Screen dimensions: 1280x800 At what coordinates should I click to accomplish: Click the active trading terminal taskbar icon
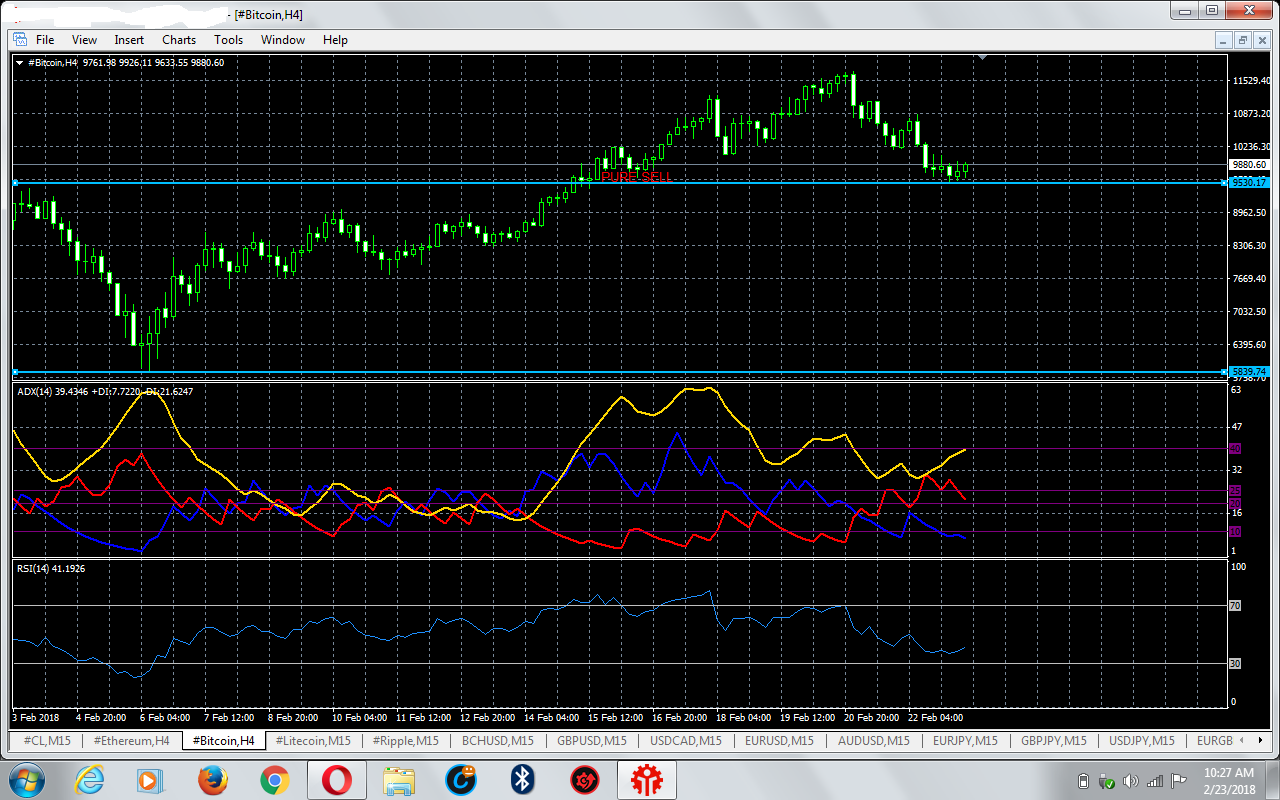[x=647, y=779]
